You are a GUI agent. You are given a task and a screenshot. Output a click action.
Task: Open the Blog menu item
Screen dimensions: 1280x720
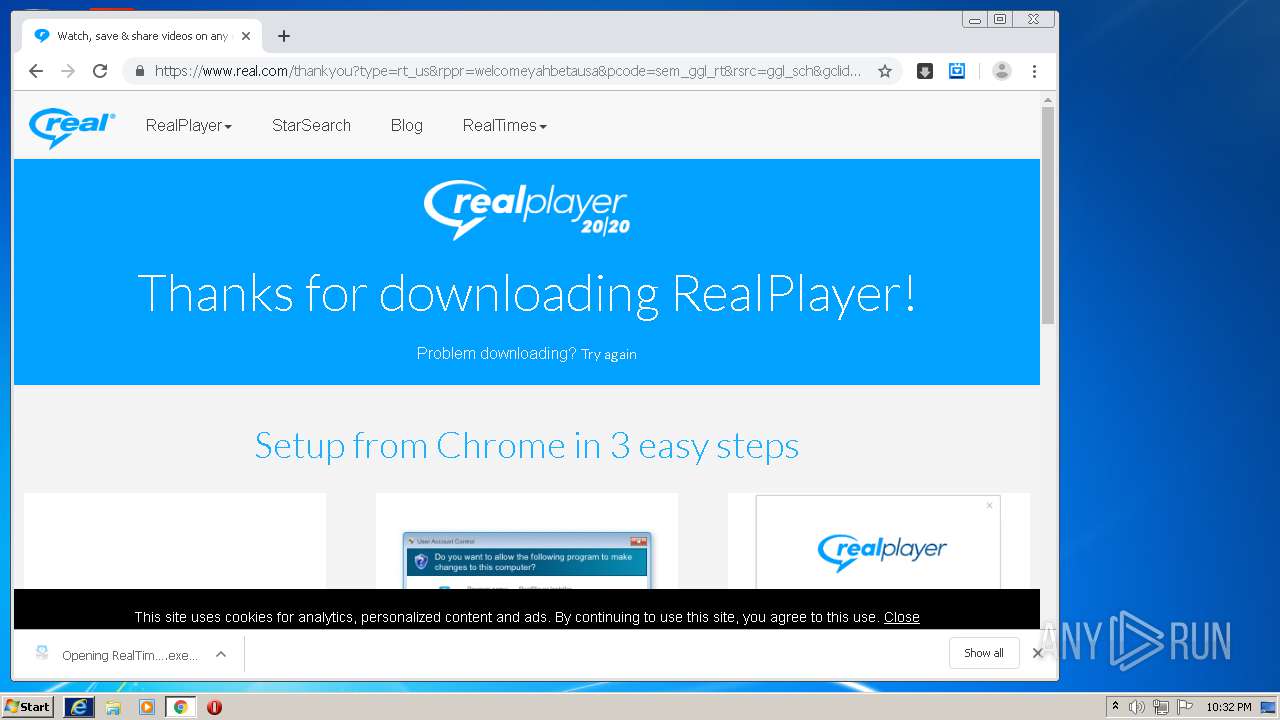pyautogui.click(x=407, y=125)
